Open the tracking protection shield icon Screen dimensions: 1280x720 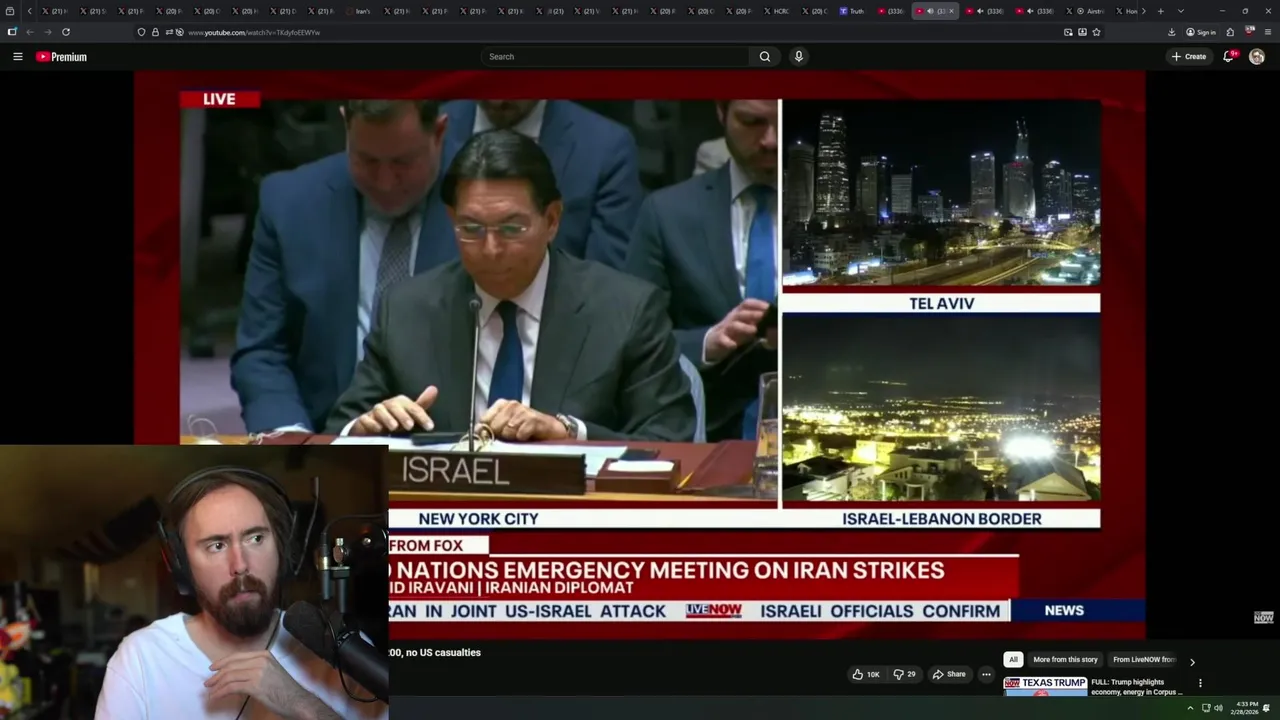pos(141,32)
